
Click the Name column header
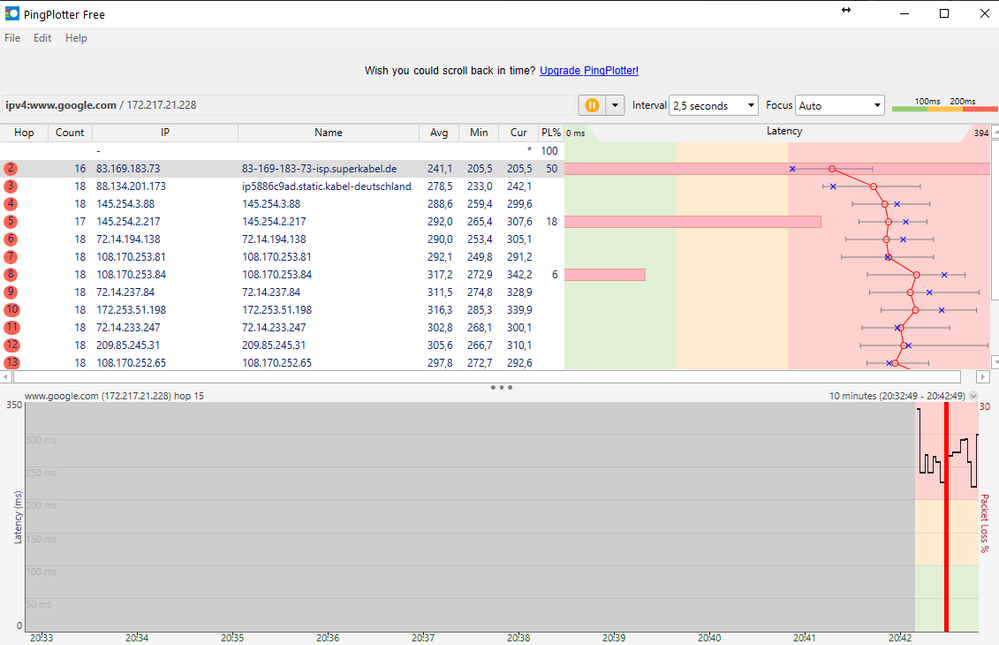(x=328, y=133)
